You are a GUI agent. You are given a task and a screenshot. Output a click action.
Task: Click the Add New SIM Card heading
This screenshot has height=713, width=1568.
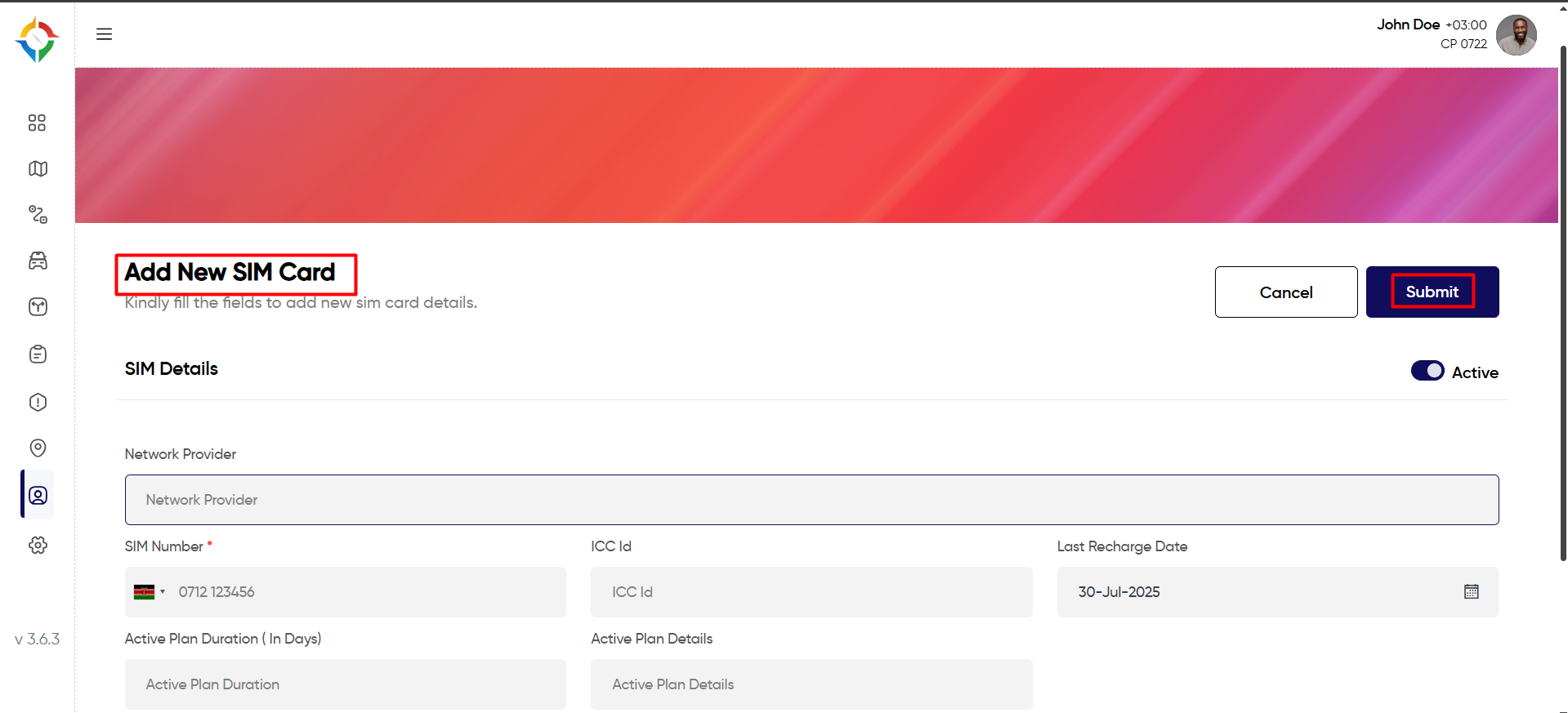click(230, 272)
